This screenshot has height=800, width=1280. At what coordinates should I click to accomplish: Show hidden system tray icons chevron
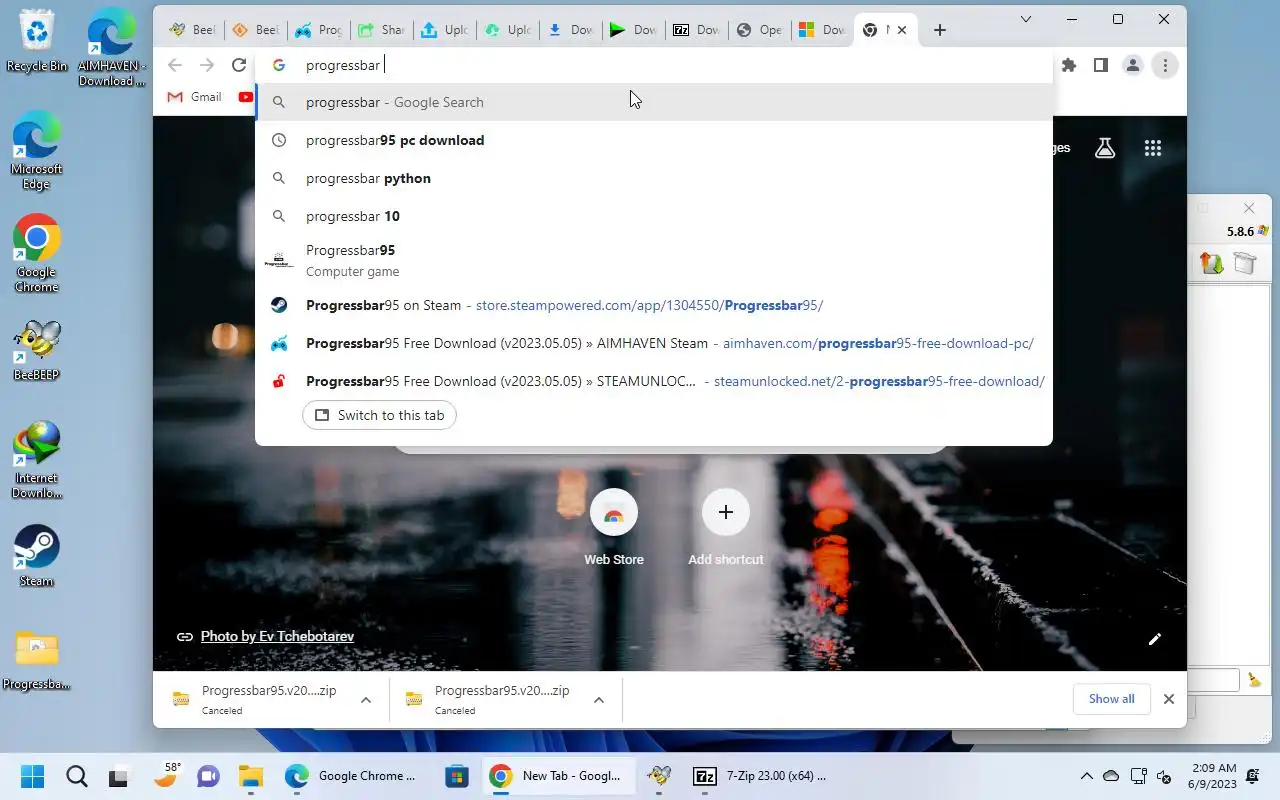click(x=1087, y=776)
